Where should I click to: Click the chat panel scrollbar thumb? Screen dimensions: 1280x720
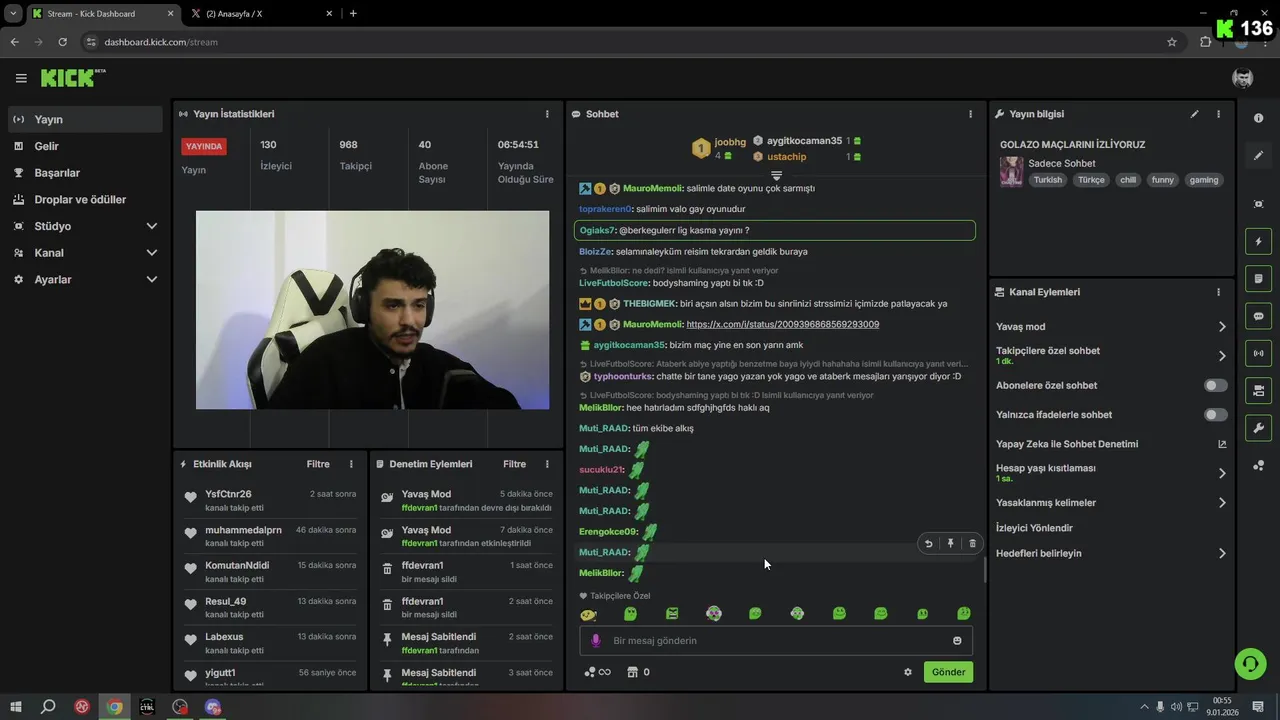click(x=985, y=570)
